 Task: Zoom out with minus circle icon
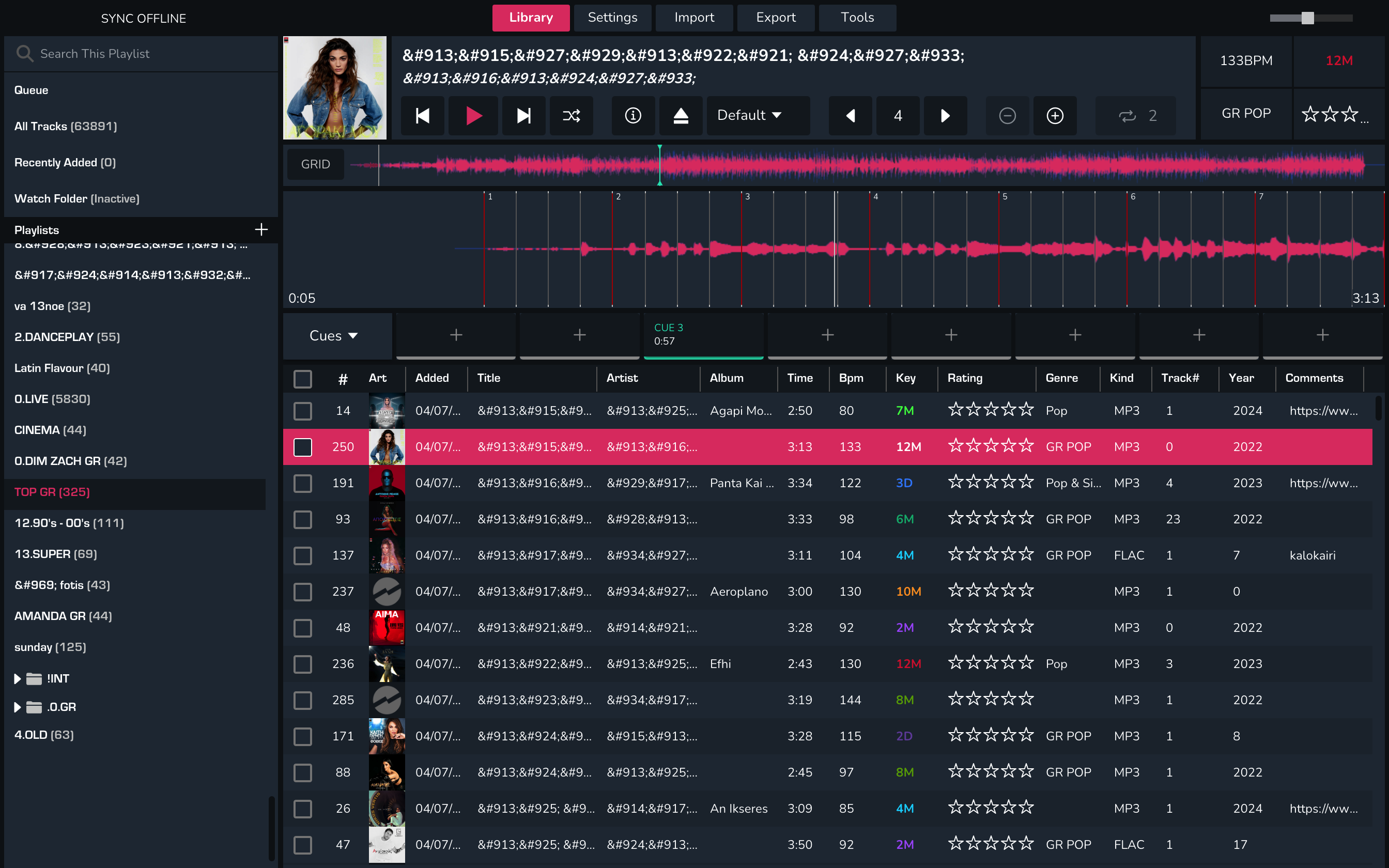1007,116
